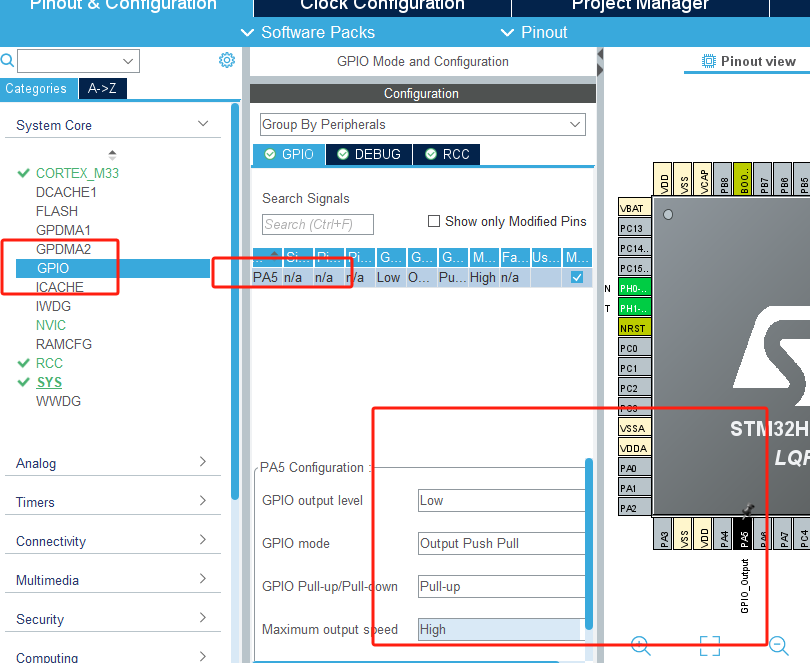Click inside the Search Signals field
This screenshot has height=663, width=810.
320,225
